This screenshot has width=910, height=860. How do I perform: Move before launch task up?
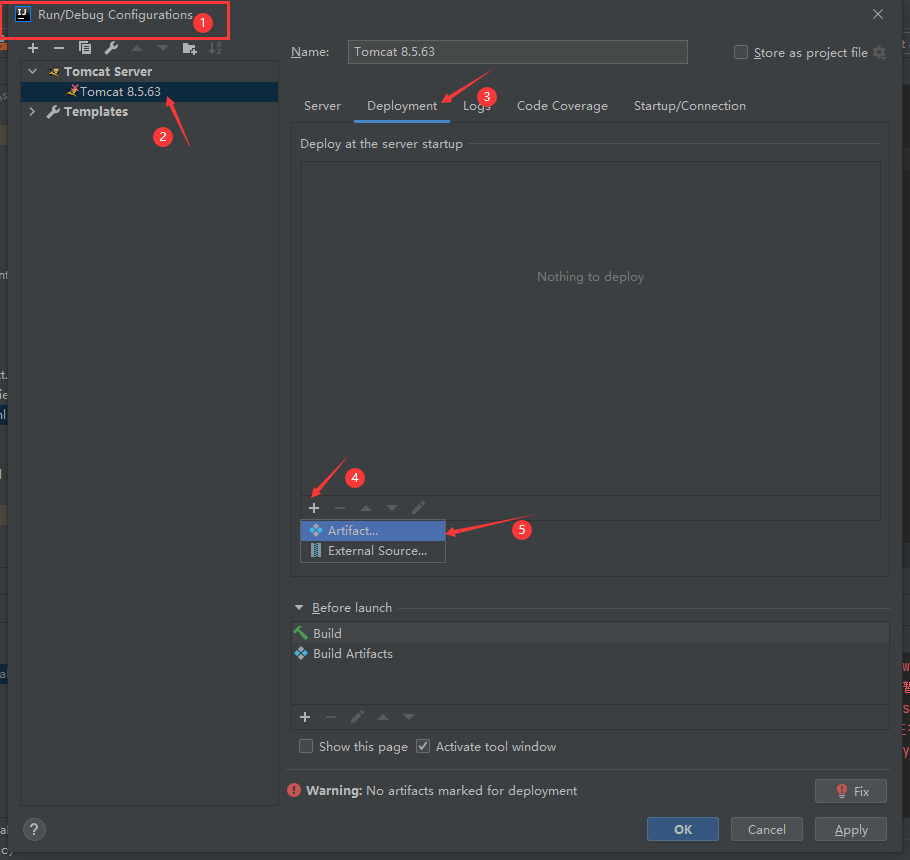383,717
